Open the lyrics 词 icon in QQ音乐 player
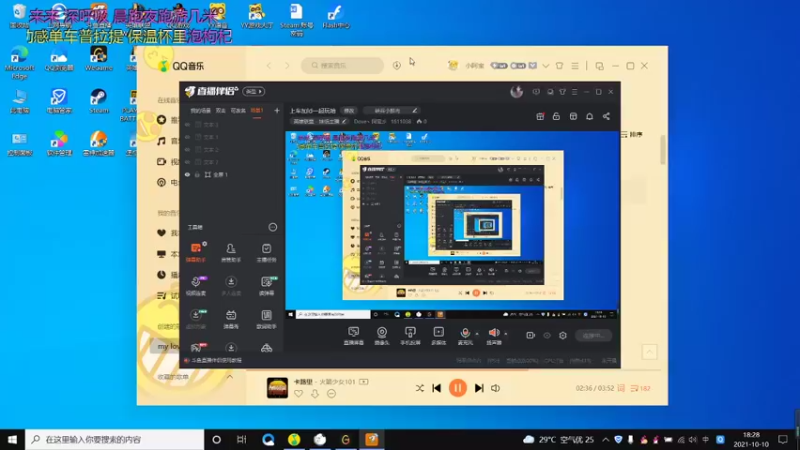The image size is (800, 450). (621, 388)
